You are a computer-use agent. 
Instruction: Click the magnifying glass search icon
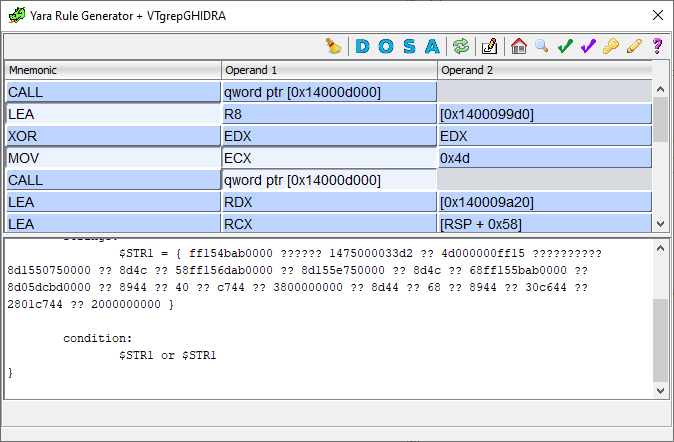coord(542,46)
